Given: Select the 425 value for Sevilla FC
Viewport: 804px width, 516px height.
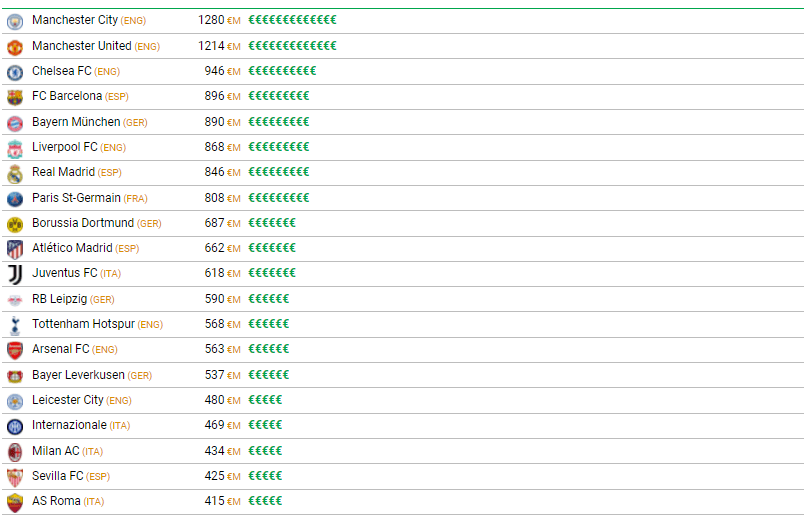Looking at the screenshot, I should click(214, 475).
